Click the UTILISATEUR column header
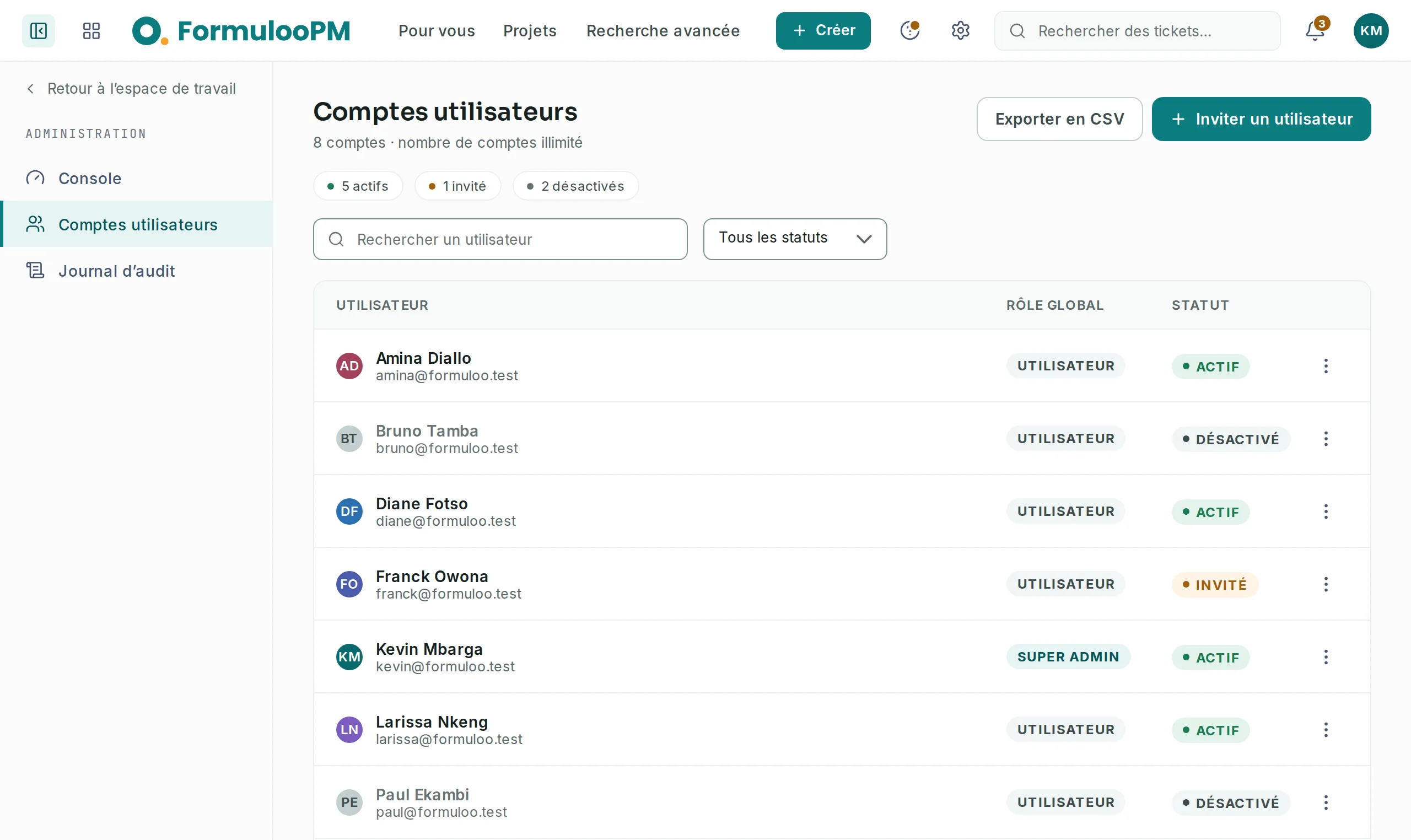Viewport: 1411px width, 840px height. [382, 305]
